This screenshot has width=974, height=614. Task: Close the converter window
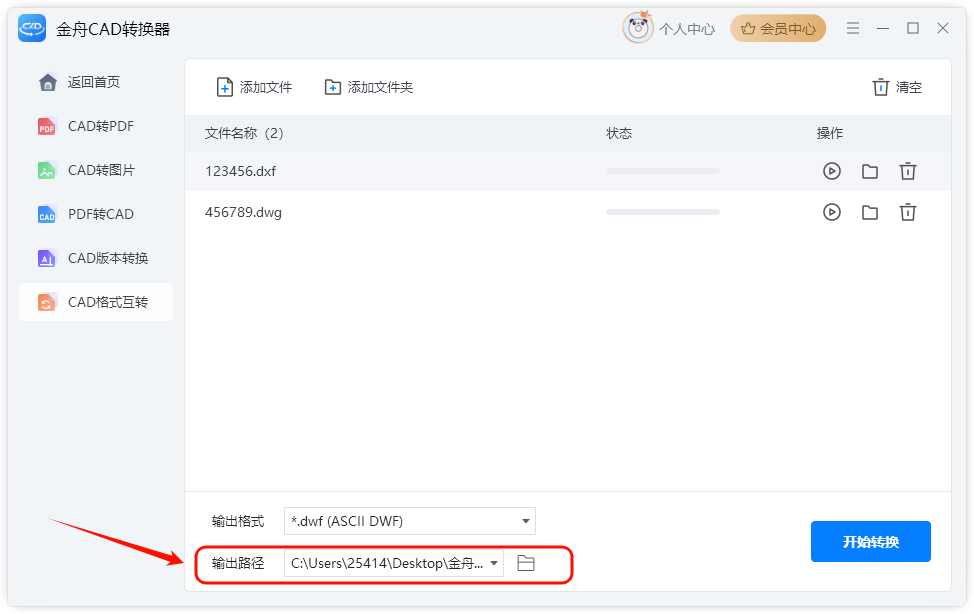pos(943,28)
